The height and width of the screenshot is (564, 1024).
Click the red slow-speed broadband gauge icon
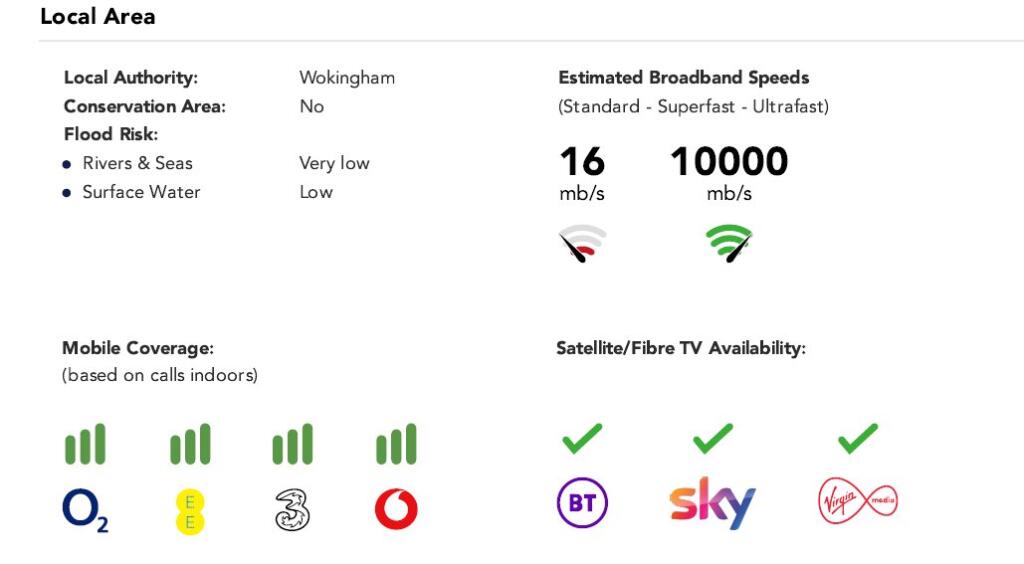point(582,243)
